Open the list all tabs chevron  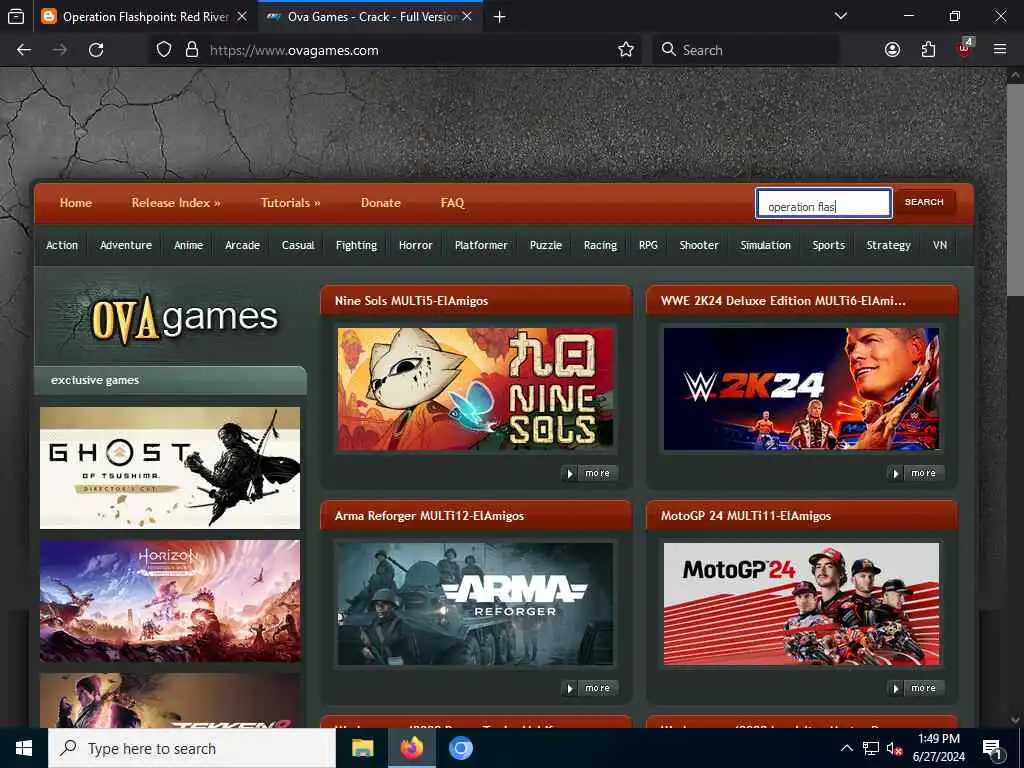point(841,16)
